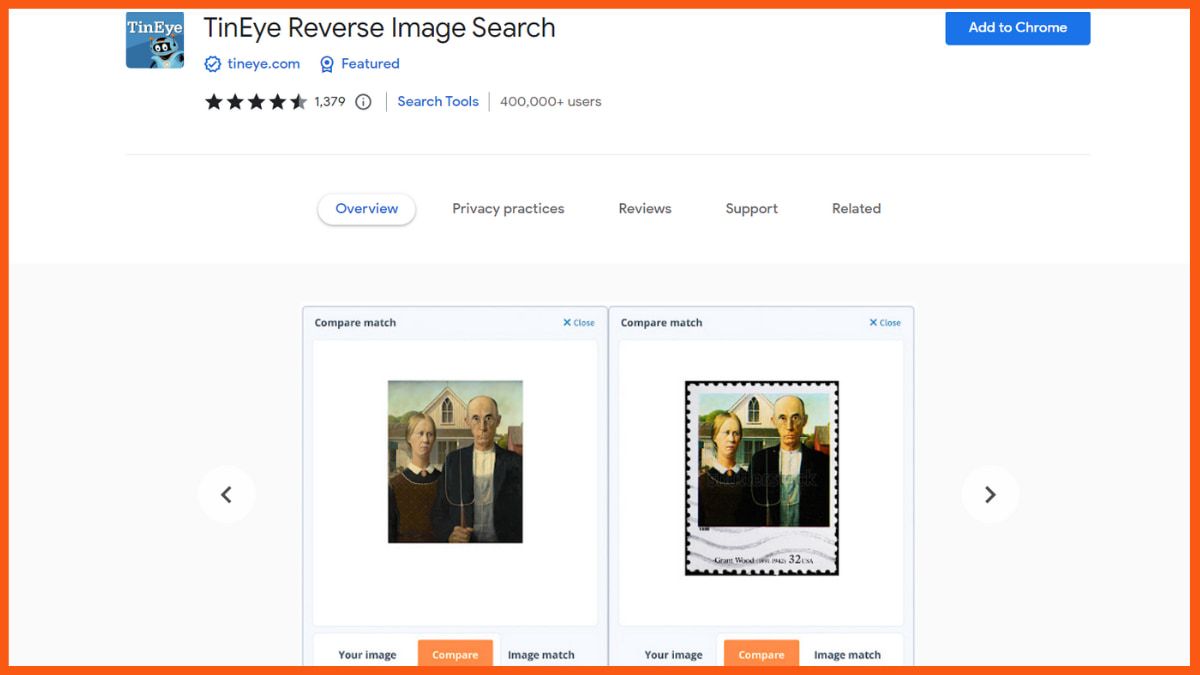
Task: Open the Search Tools category link
Action: 438,102
